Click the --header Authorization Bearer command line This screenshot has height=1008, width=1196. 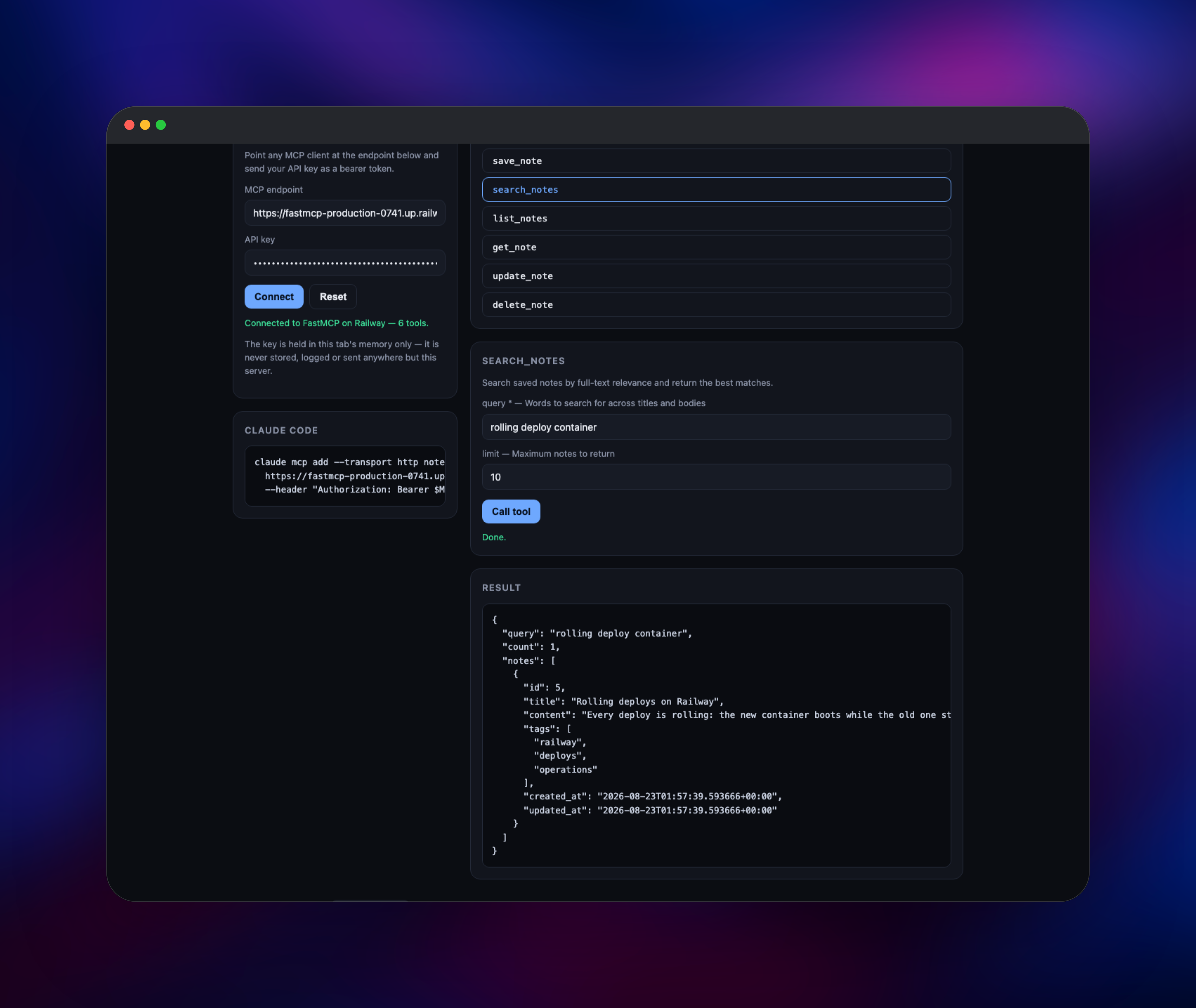pos(354,490)
